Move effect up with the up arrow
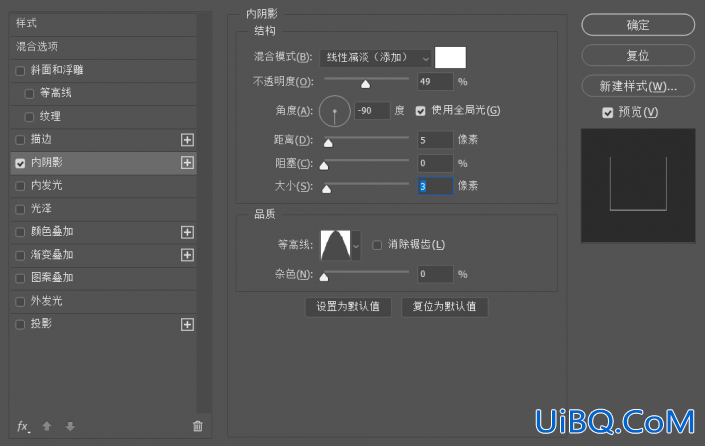Screen dimensions: 705x446 47,426
